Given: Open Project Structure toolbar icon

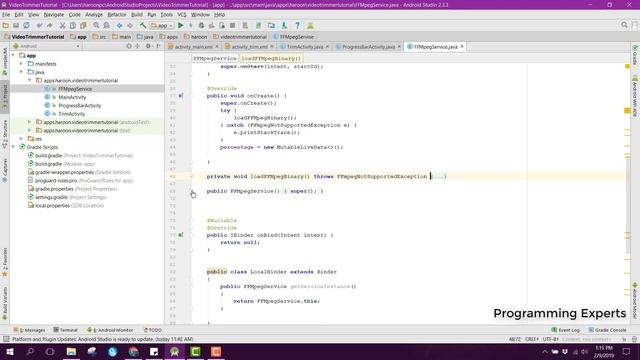Looking at the screenshot, I should (x=271, y=25).
